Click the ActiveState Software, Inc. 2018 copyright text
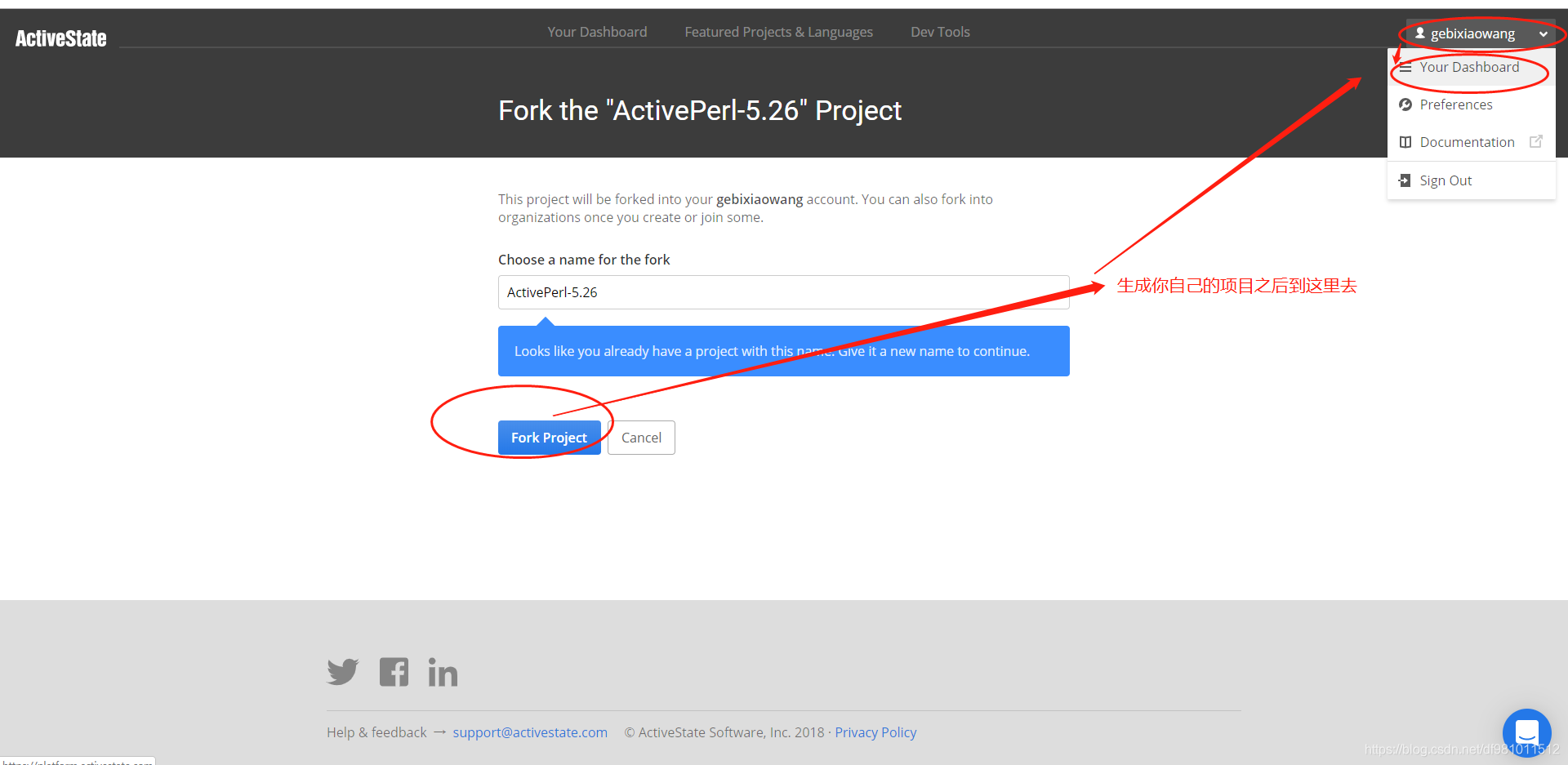 point(724,732)
